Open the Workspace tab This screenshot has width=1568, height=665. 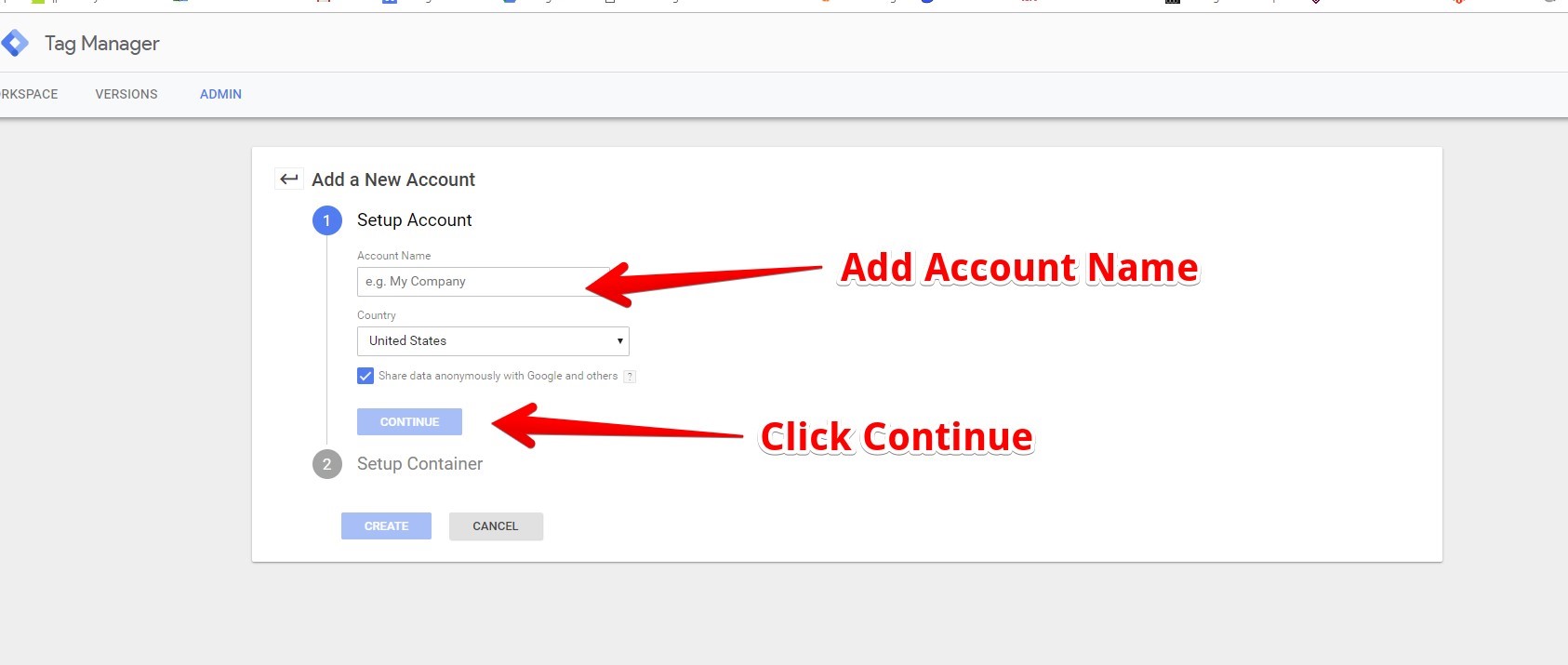pos(29,94)
